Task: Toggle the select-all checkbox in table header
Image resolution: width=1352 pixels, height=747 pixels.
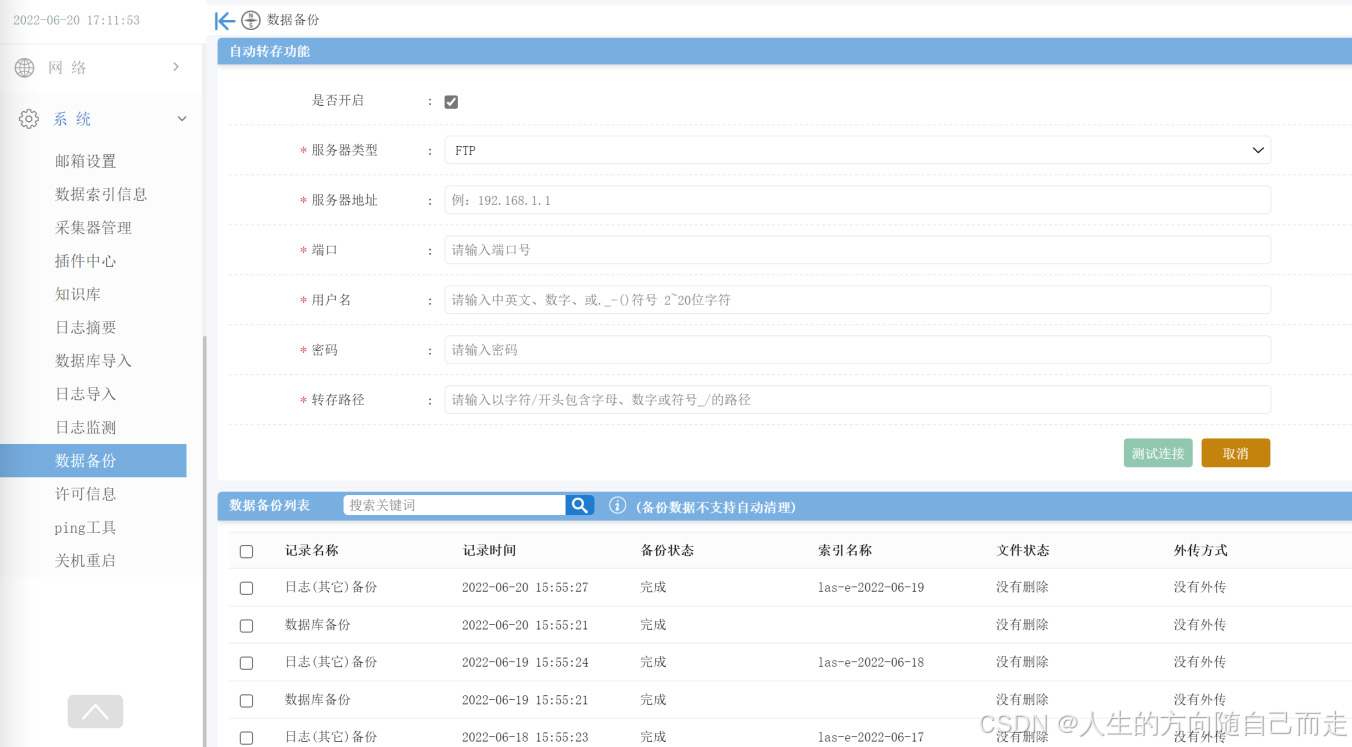Action: click(x=247, y=551)
